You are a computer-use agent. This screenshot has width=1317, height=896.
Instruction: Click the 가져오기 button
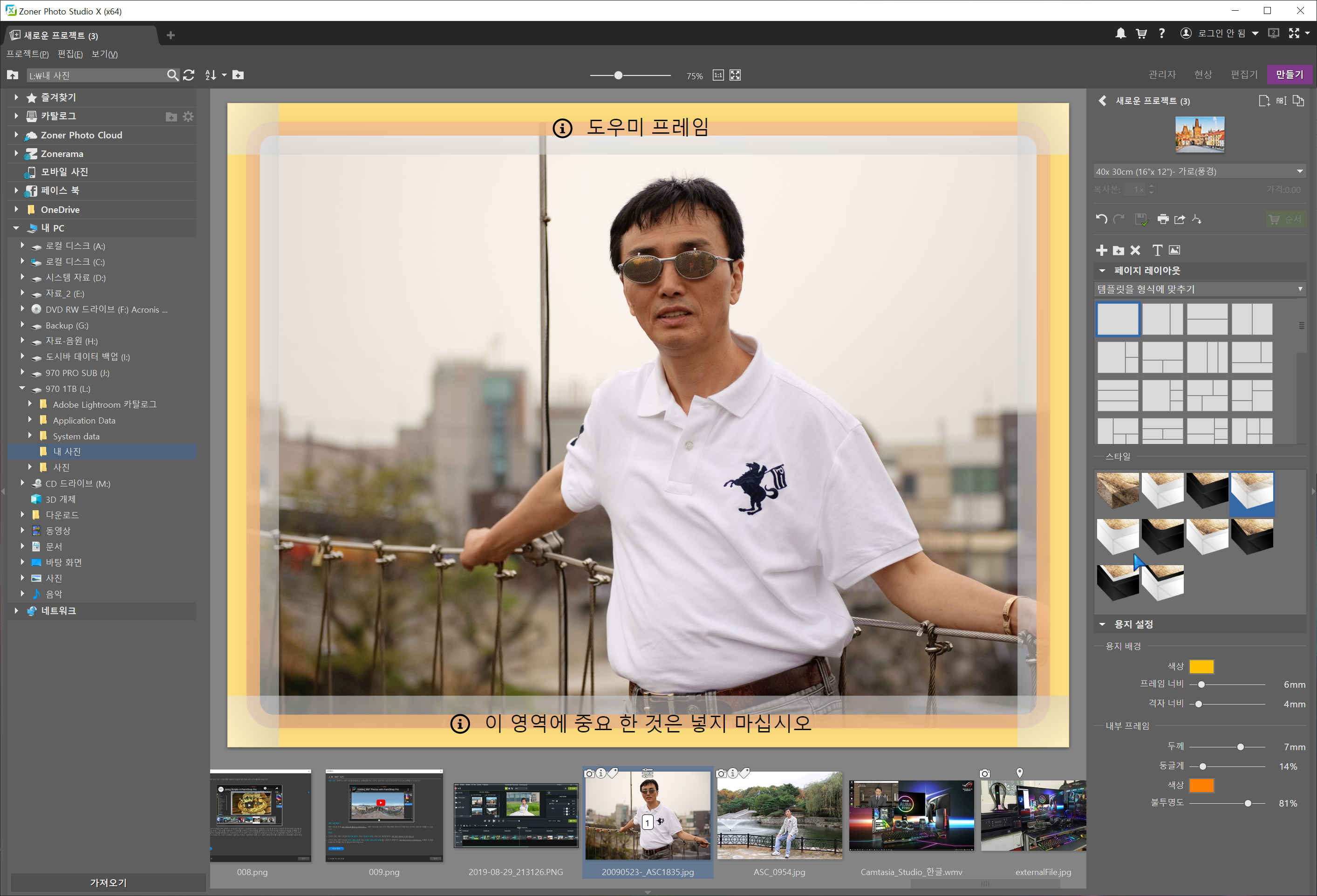pyautogui.click(x=108, y=882)
